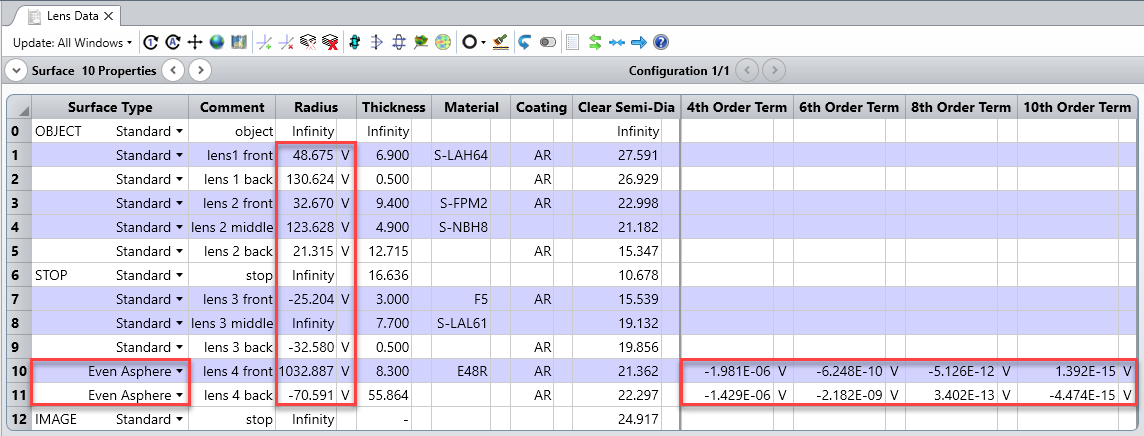The image size is (1144, 436).
Task: Click the material cell S-FPM2
Action: [x=461, y=203]
